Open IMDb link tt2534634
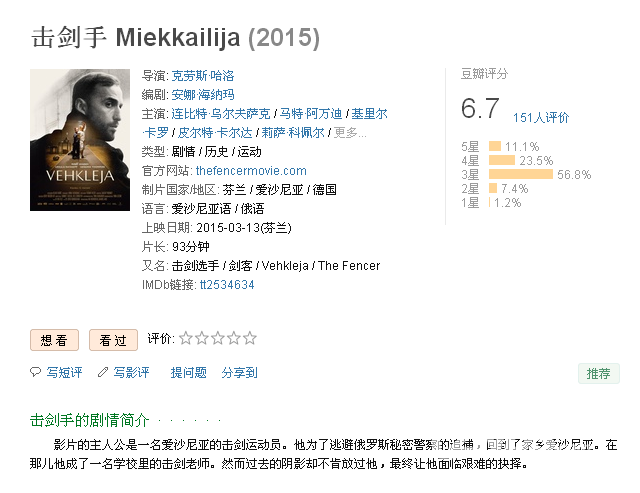 coord(227,284)
